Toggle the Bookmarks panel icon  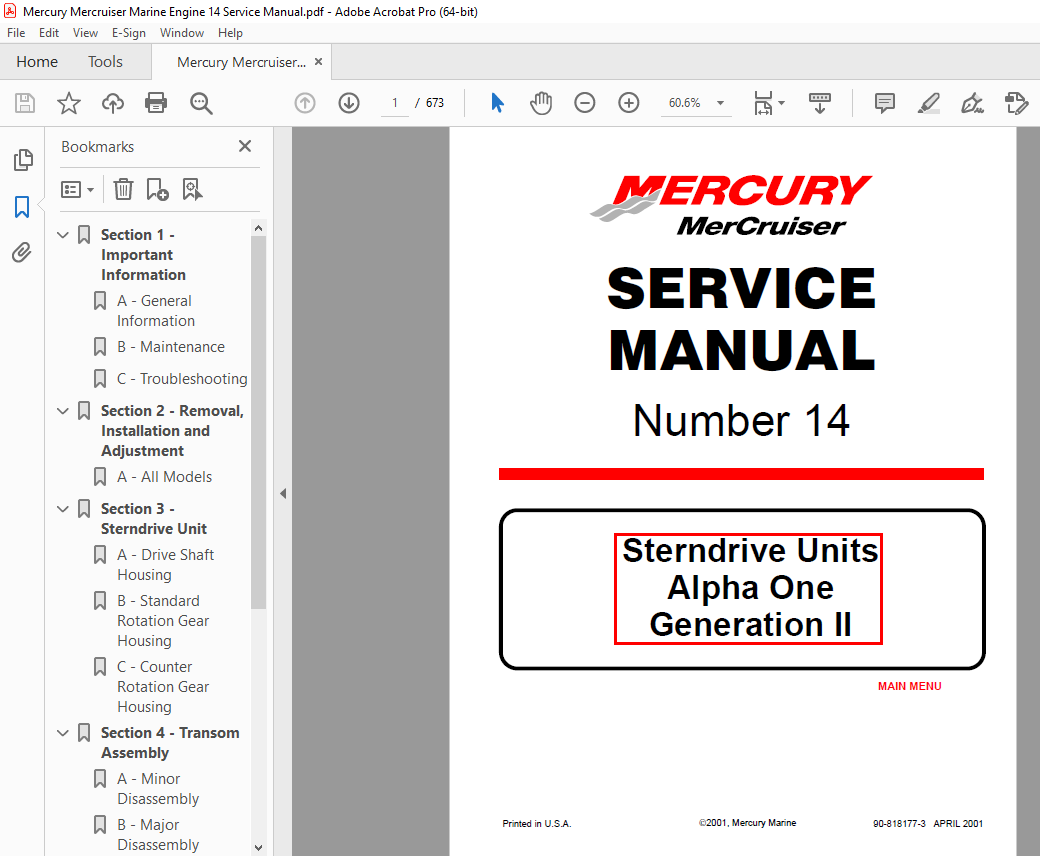[x=22, y=207]
